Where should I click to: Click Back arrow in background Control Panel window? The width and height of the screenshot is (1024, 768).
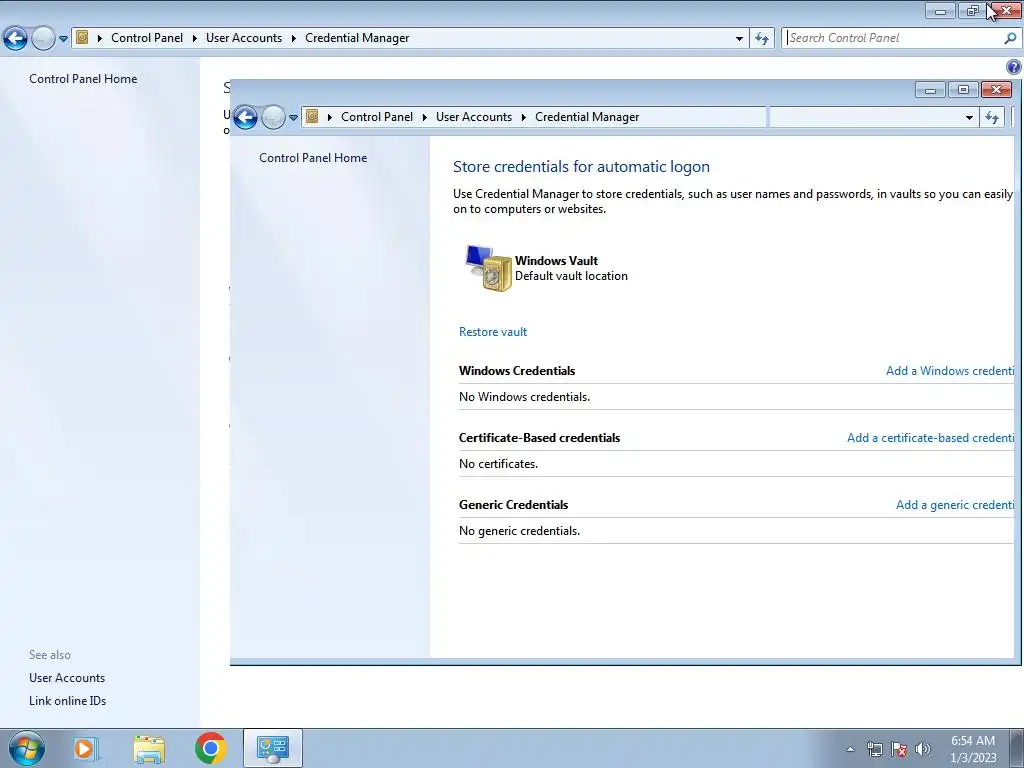[x=16, y=39]
